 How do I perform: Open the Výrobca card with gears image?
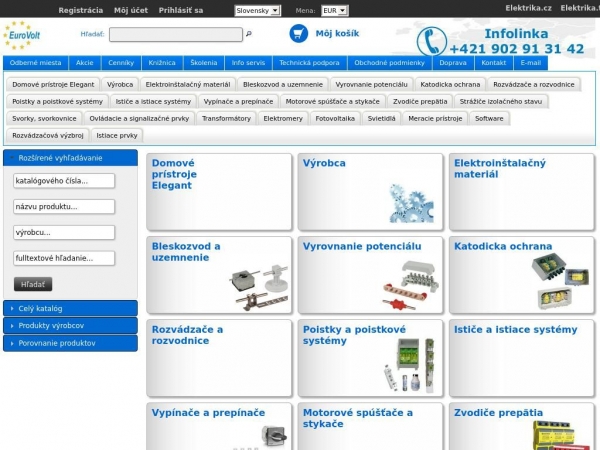370,192
